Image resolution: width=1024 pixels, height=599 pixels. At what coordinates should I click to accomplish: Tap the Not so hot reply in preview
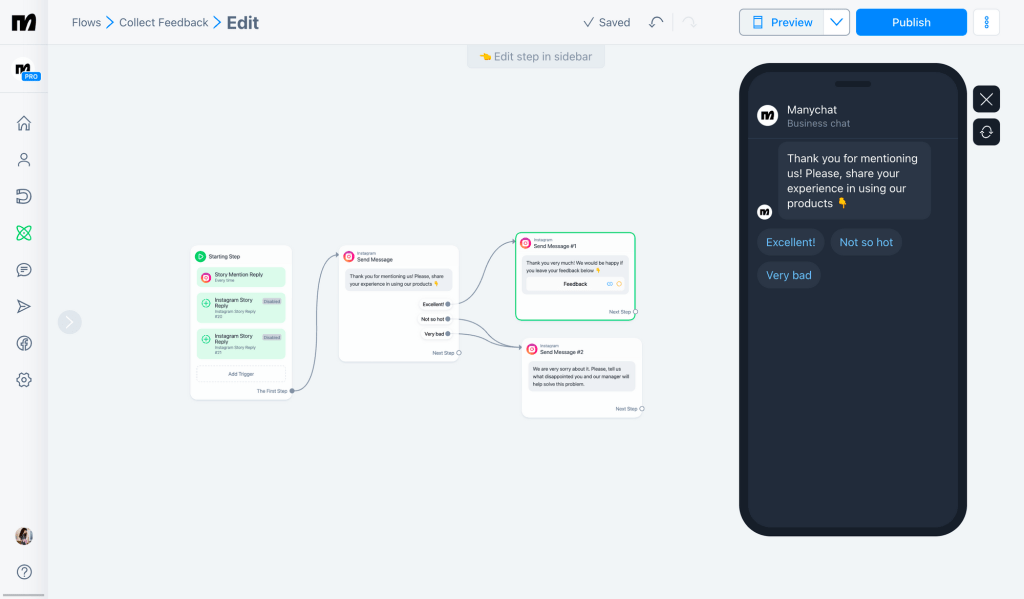tap(866, 242)
